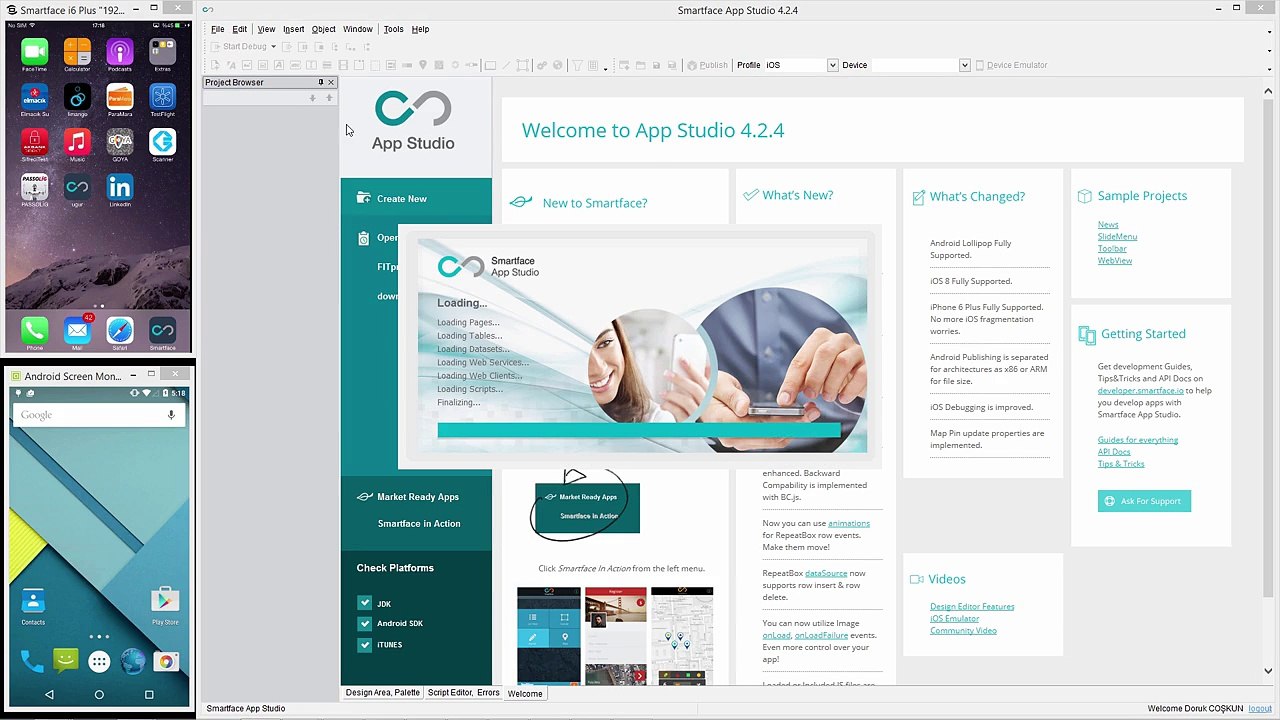The image size is (1280, 720).
Task: Open the Help menu
Action: (x=420, y=29)
